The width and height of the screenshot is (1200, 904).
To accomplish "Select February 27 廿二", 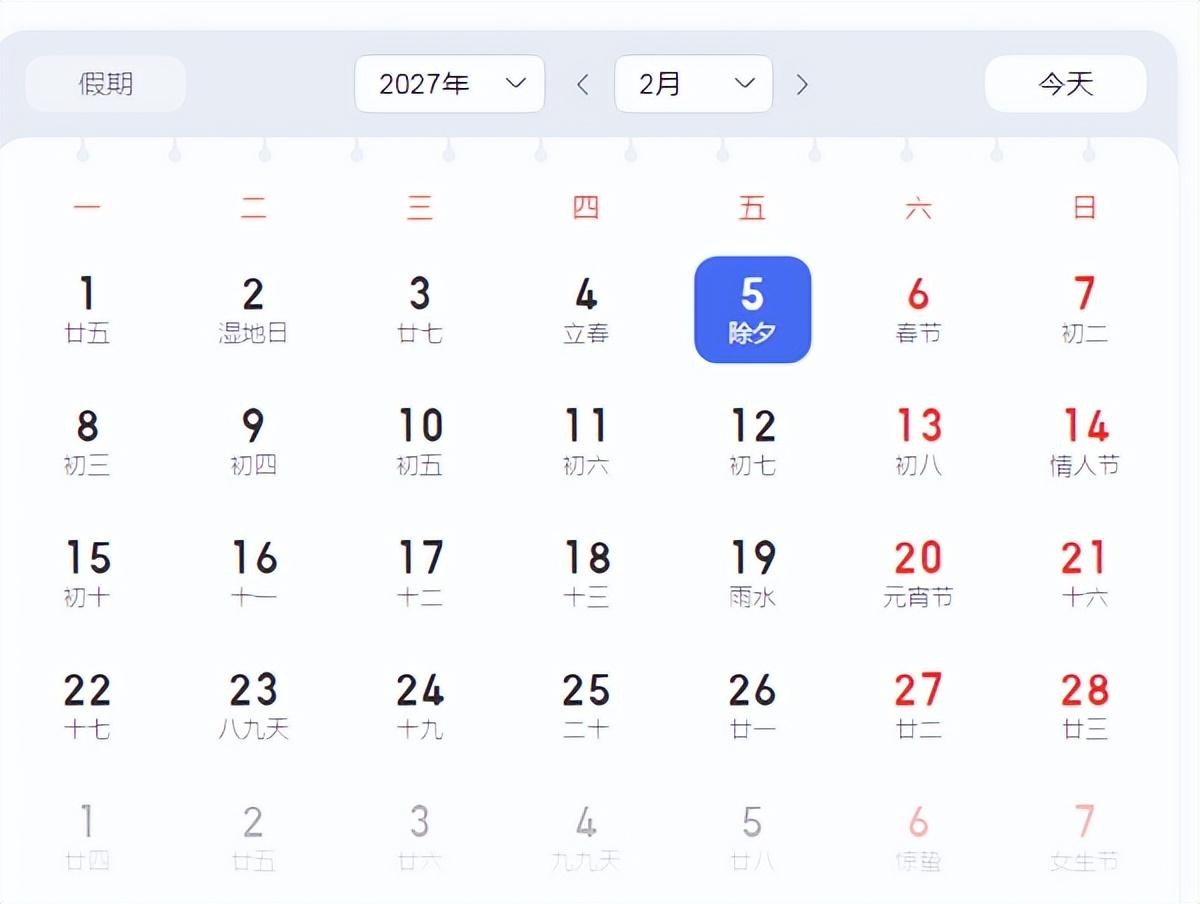I will pos(918,706).
